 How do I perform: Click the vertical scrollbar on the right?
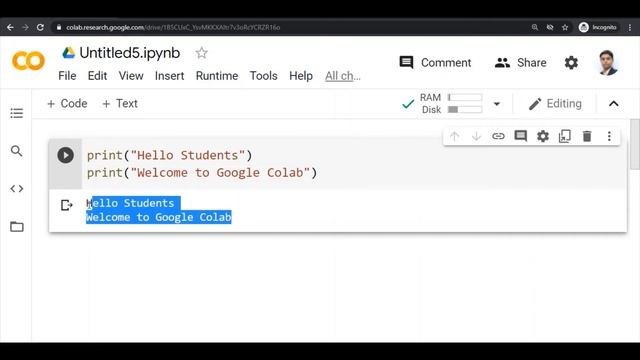point(635,144)
